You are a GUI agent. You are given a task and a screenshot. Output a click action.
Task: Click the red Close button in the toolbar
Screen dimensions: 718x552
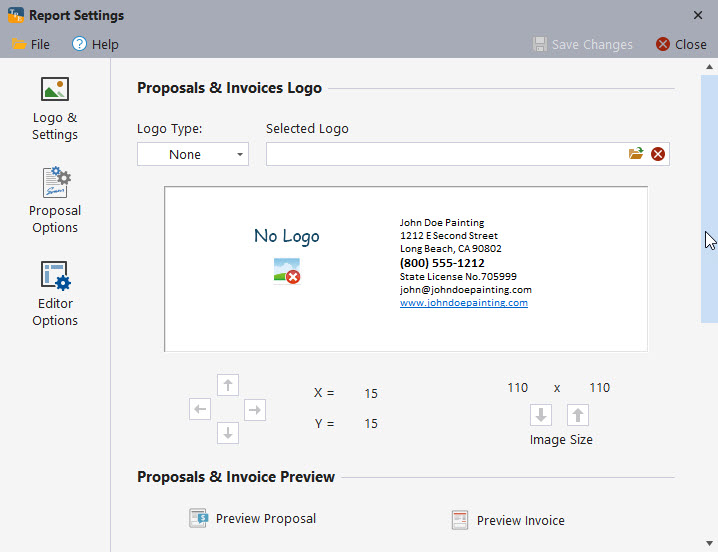pos(681,44)
